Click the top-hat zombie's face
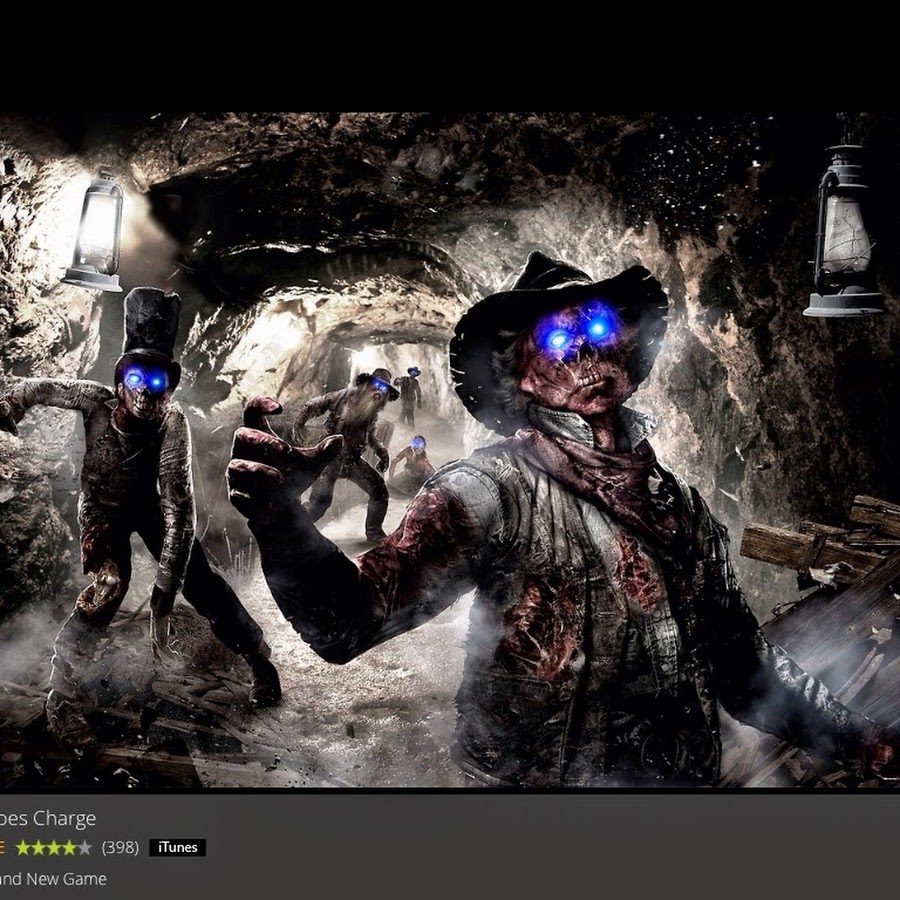900x900 pixels. tap(146, 385)
